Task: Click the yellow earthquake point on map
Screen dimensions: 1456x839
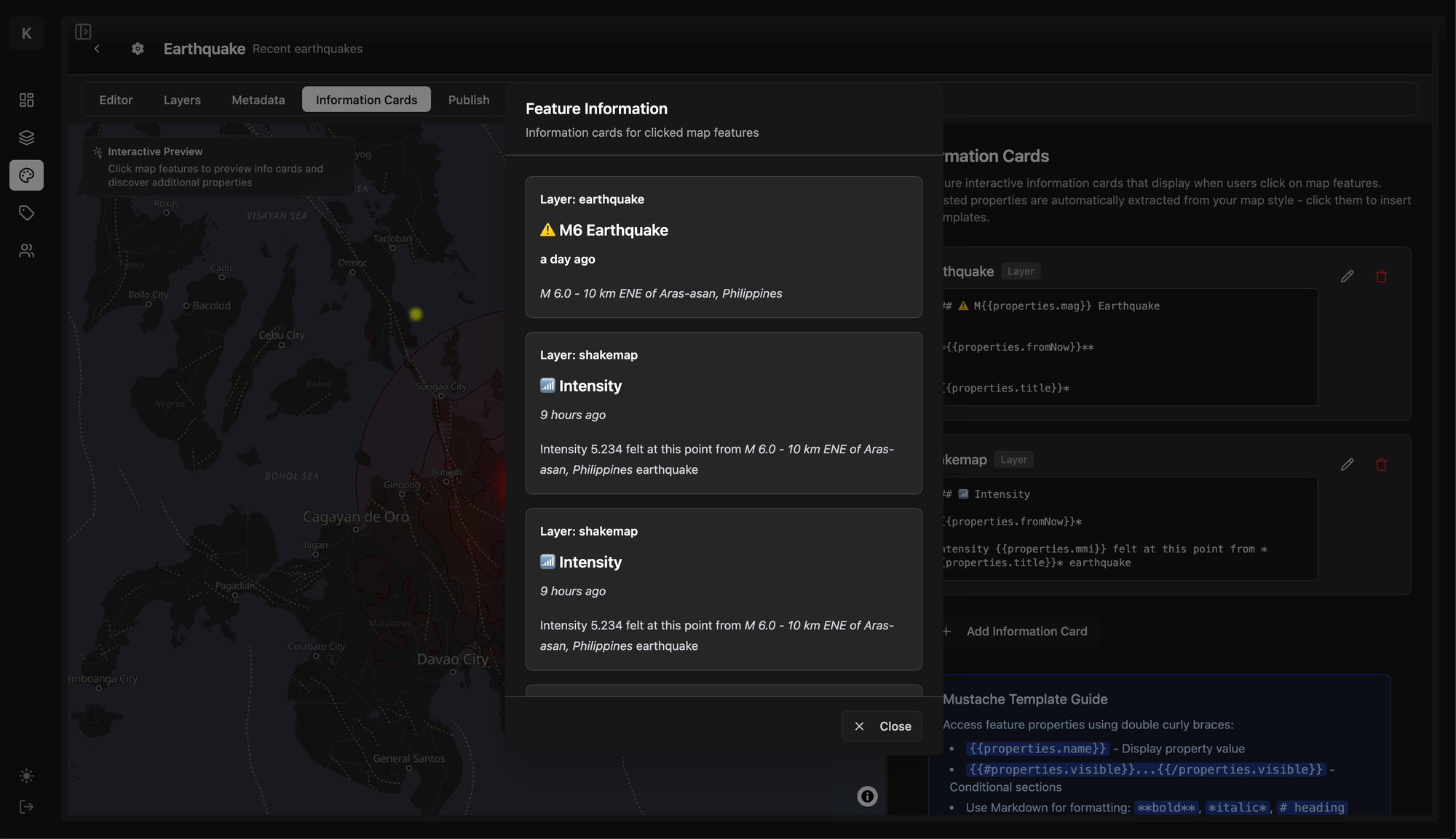Action: pos(416,314)
